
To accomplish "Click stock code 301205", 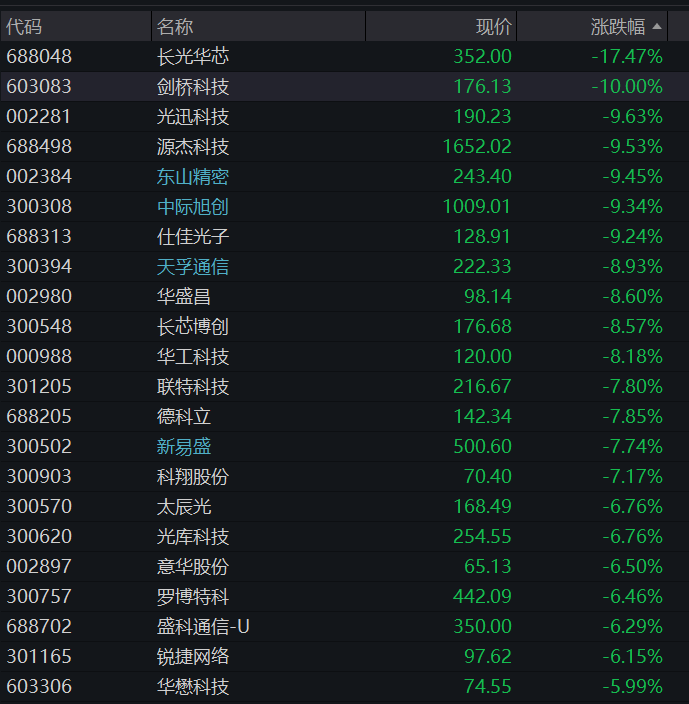I will (x=39, y=387).
